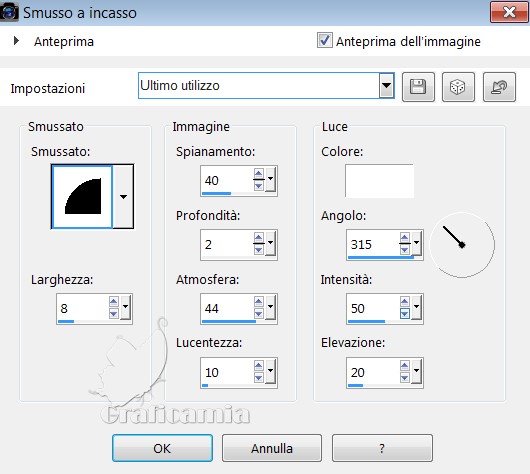Click into the Lucentezza value field
Viewport: 530px width, 474px height.
tap(227, 372)
